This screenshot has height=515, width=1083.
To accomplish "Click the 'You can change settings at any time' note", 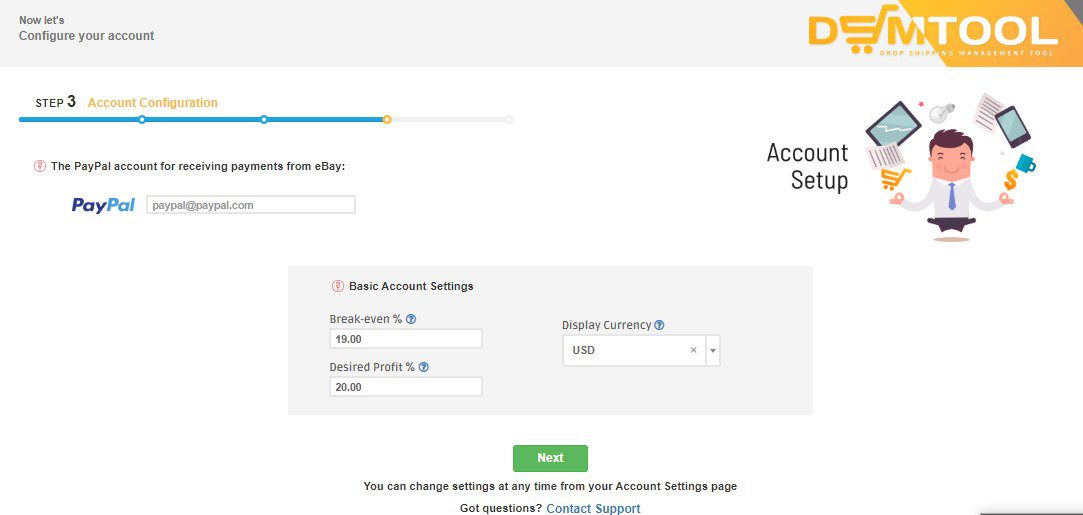I will coord(550,486).
